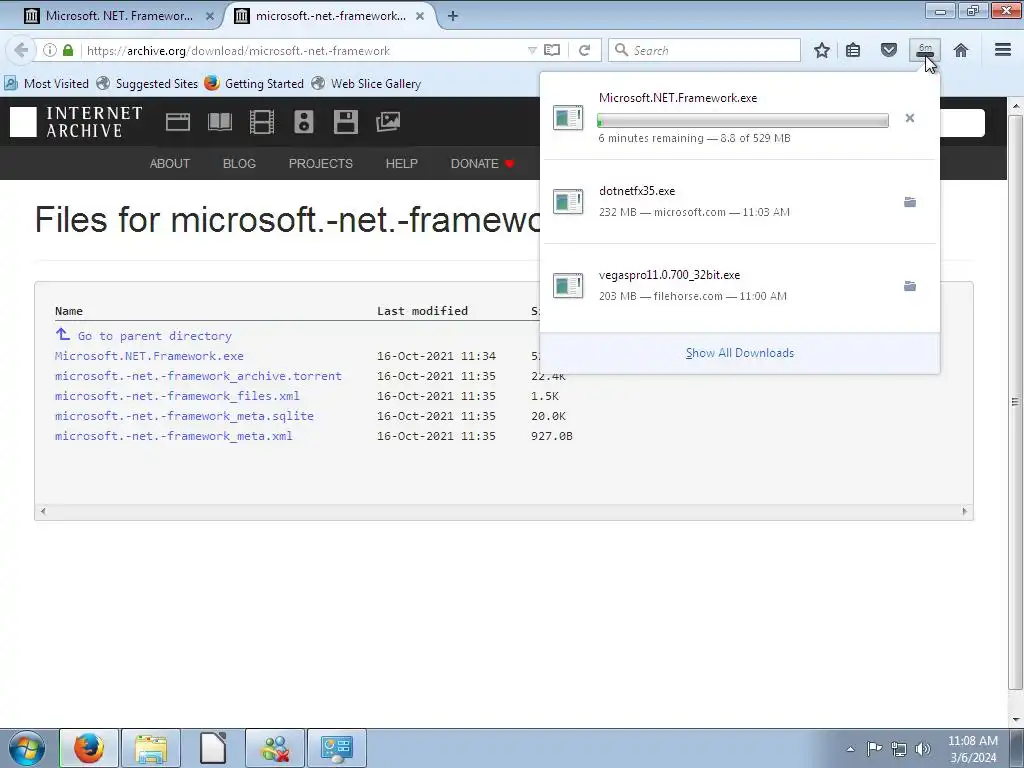This screenshot has width=1024, height=768.
Task: Open microsoft.-net.-framework_files.xml link
Action: point(177,396)
